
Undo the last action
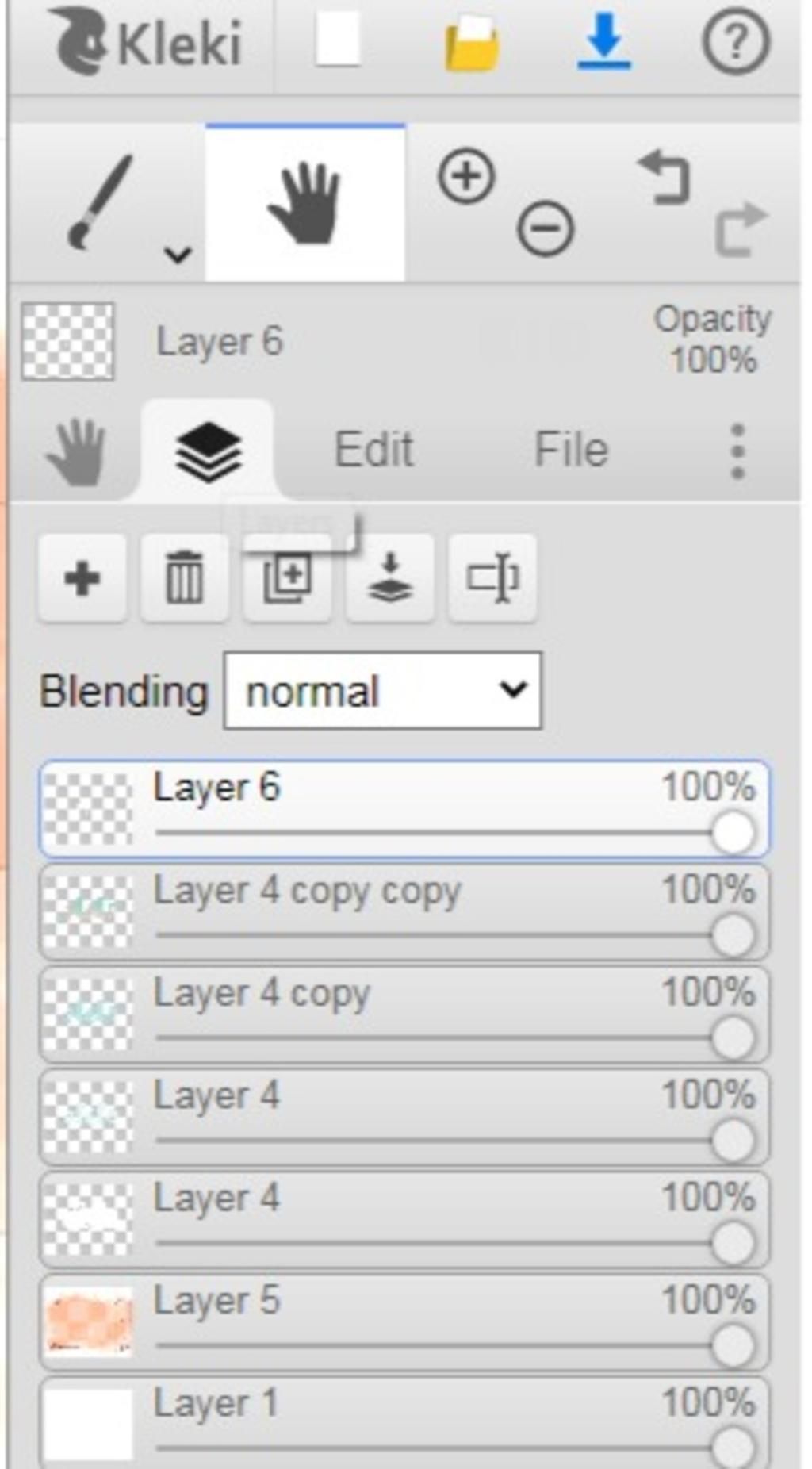(x=665, y=178)
